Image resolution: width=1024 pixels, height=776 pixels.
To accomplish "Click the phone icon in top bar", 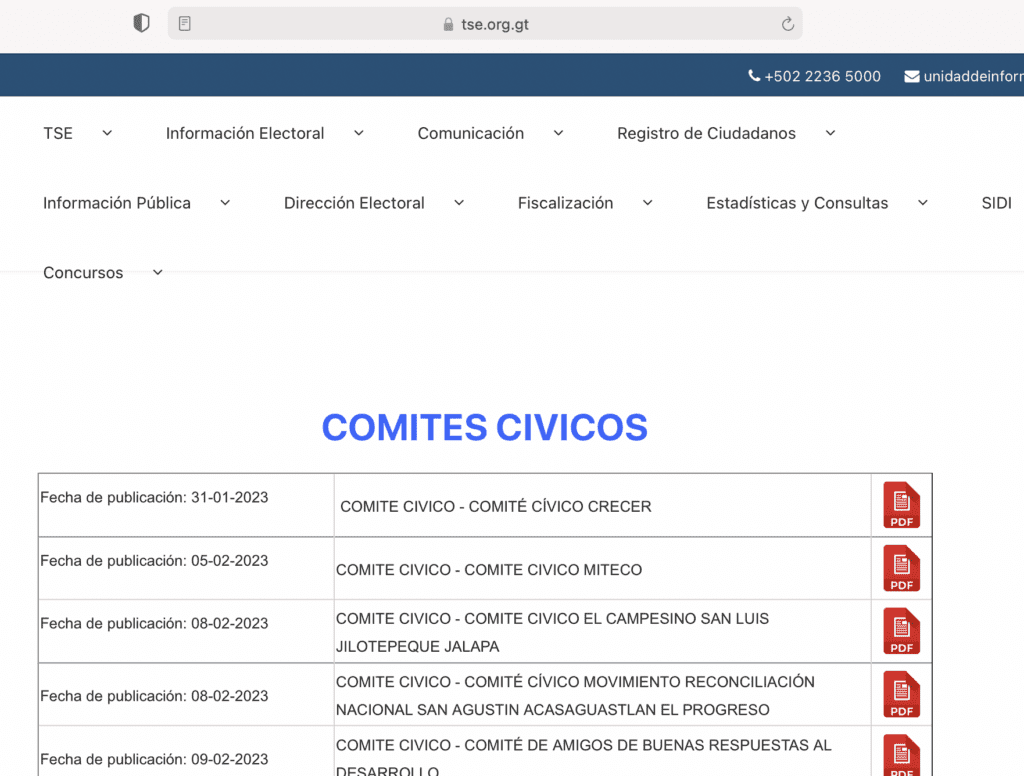I will [x=754, y=76].
